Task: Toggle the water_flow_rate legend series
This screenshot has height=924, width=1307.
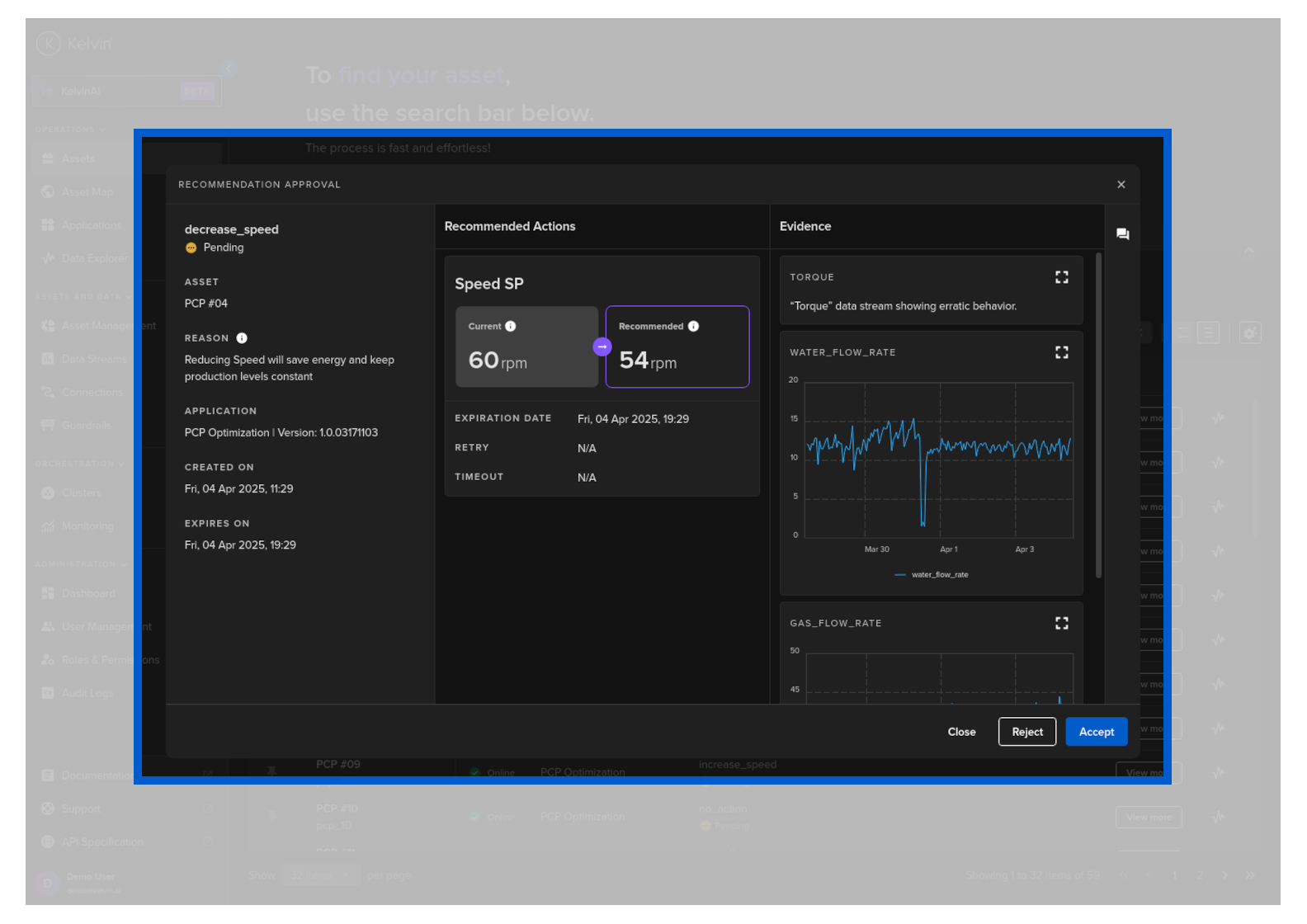Action: tap(932, 575)
